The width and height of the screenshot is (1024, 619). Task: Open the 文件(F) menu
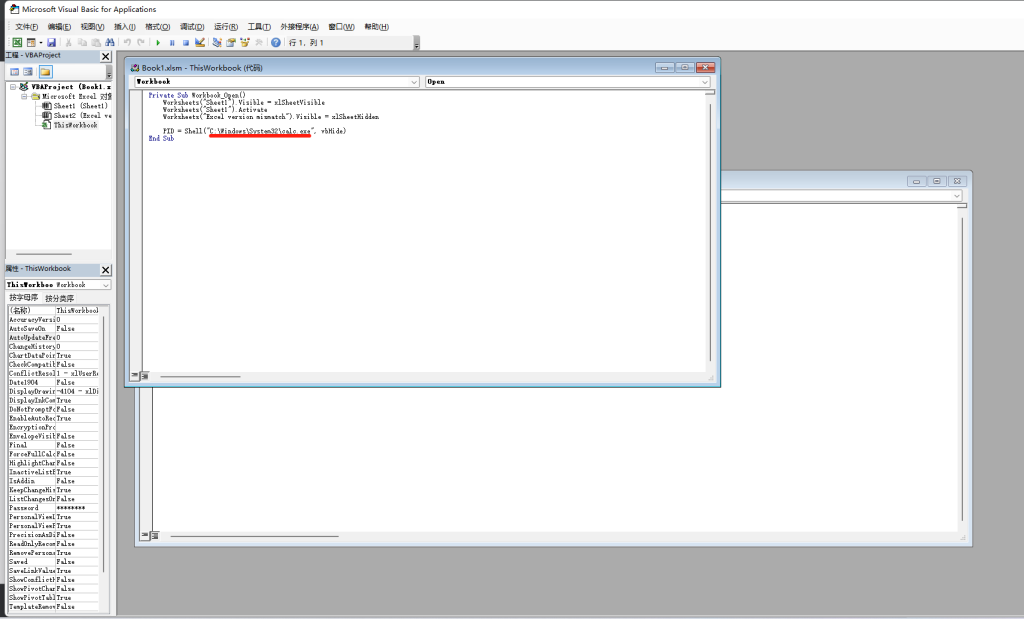click(27, 27)
